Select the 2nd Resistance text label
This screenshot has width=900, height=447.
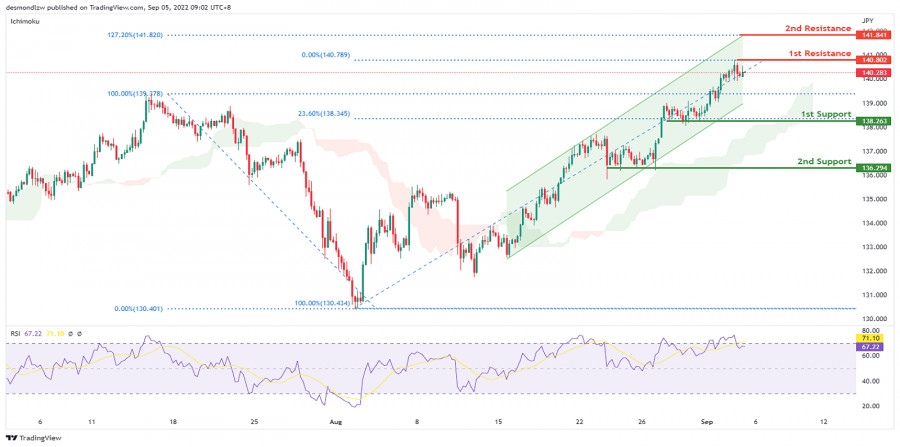click(x=817, y=27)
